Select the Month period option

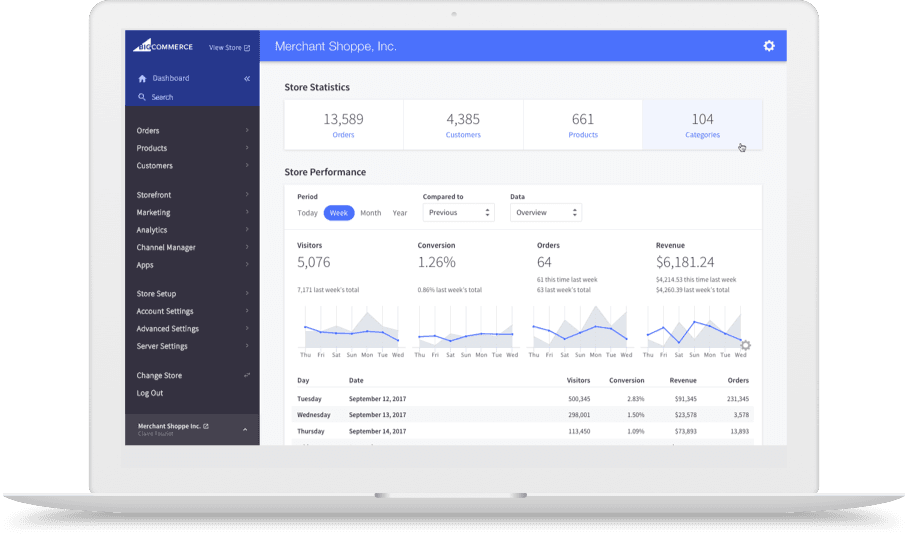370,213
